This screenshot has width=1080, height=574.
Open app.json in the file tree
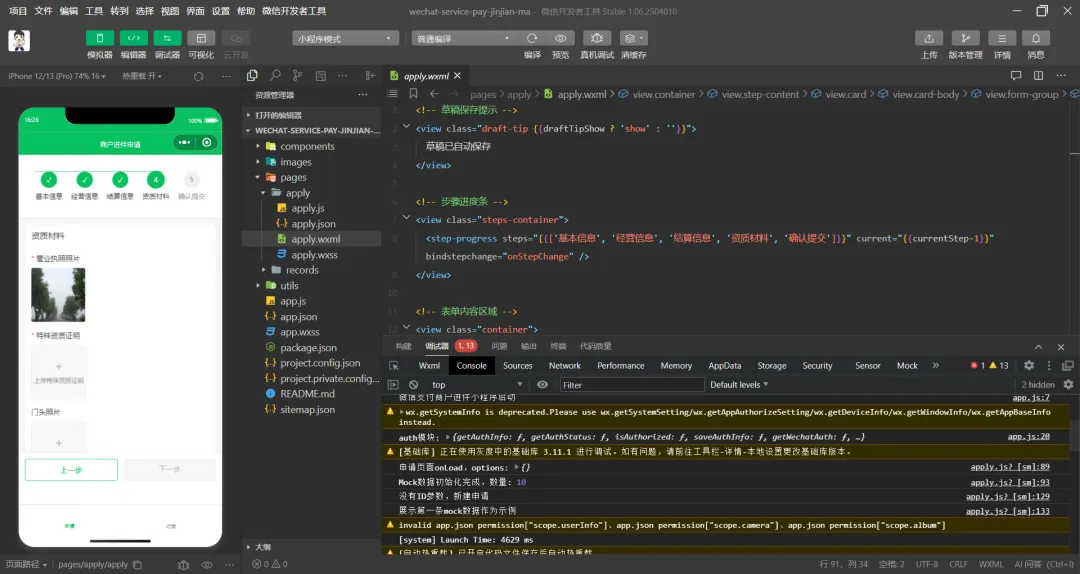tap(298, 317)
